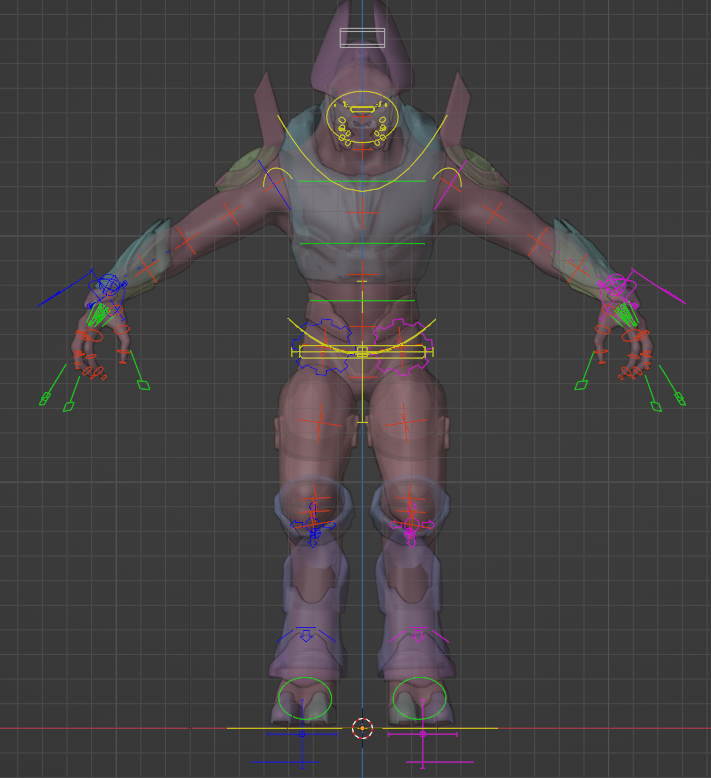This screenshot has width=711, height=778.
Task: Select the blue four-arrow knee control
Action: (x=313, y=524)
